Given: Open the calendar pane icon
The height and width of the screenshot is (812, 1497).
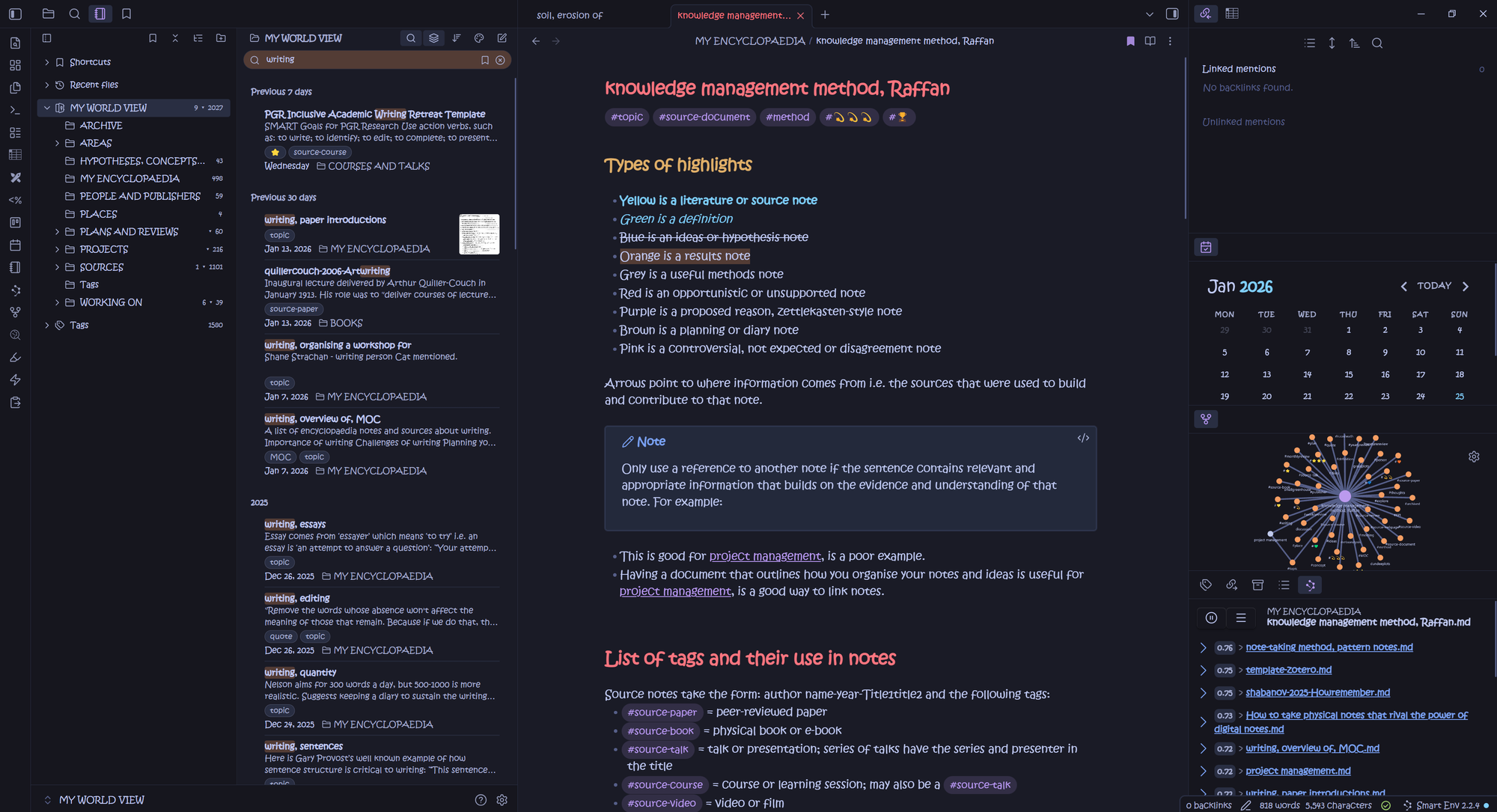Looking at the screenshot, I should click(1206, 247).
